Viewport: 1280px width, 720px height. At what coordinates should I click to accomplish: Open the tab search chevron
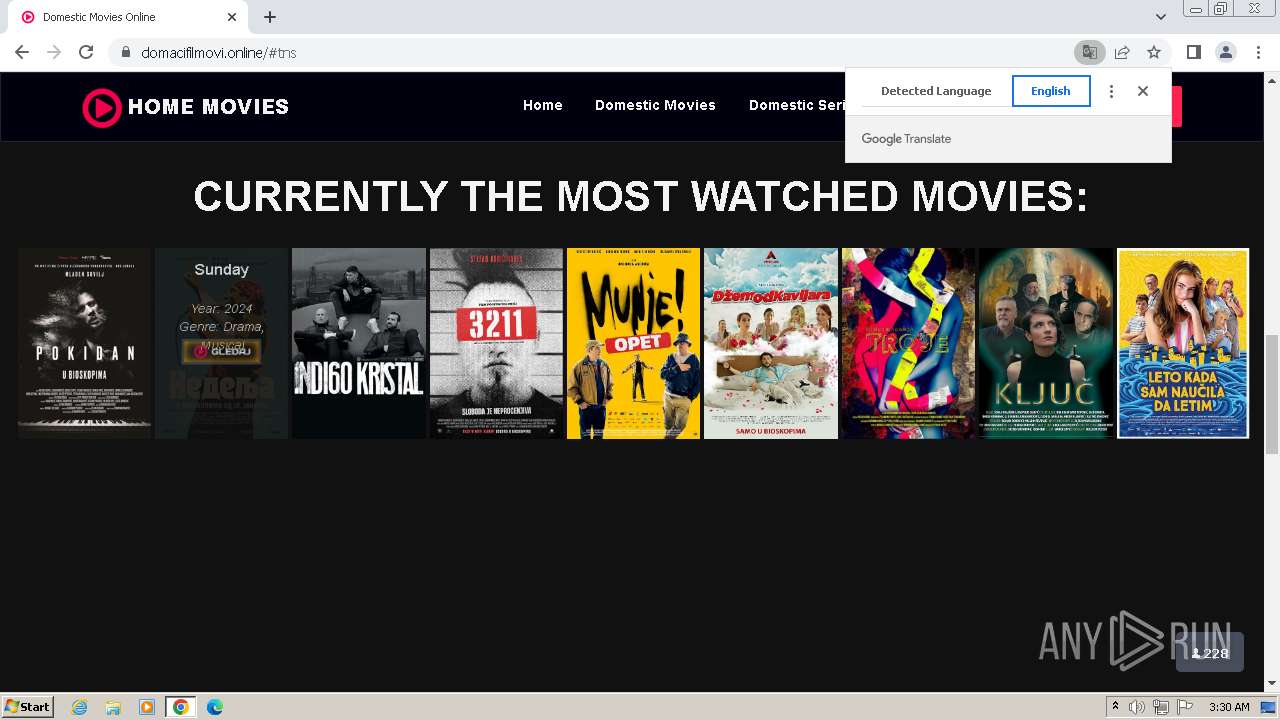click(x=1160, y=17)
